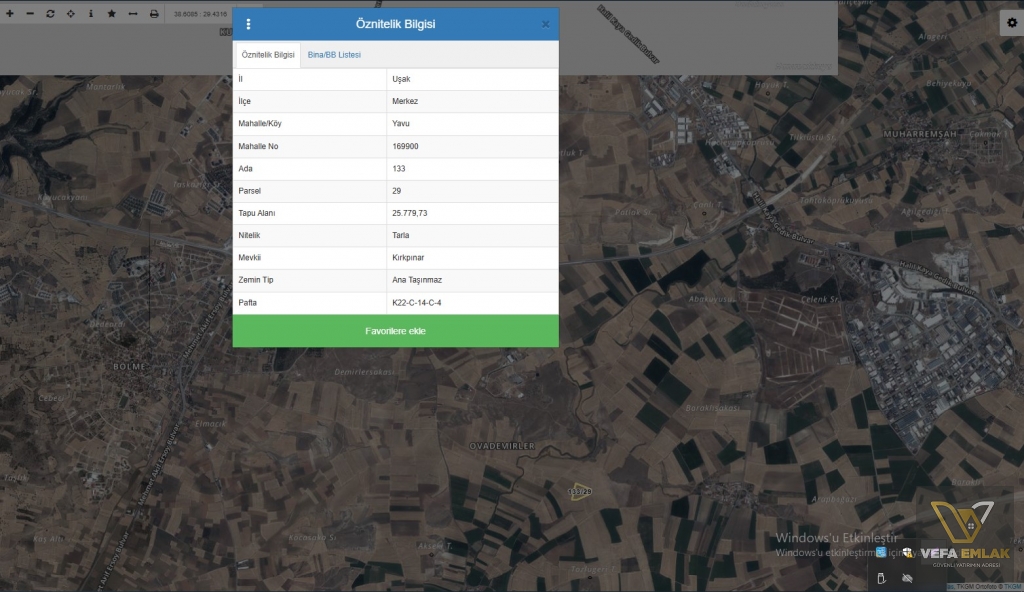Click the coordinates display in toolbar
The height and width of the screenshot is (592, 1024).
200,14
